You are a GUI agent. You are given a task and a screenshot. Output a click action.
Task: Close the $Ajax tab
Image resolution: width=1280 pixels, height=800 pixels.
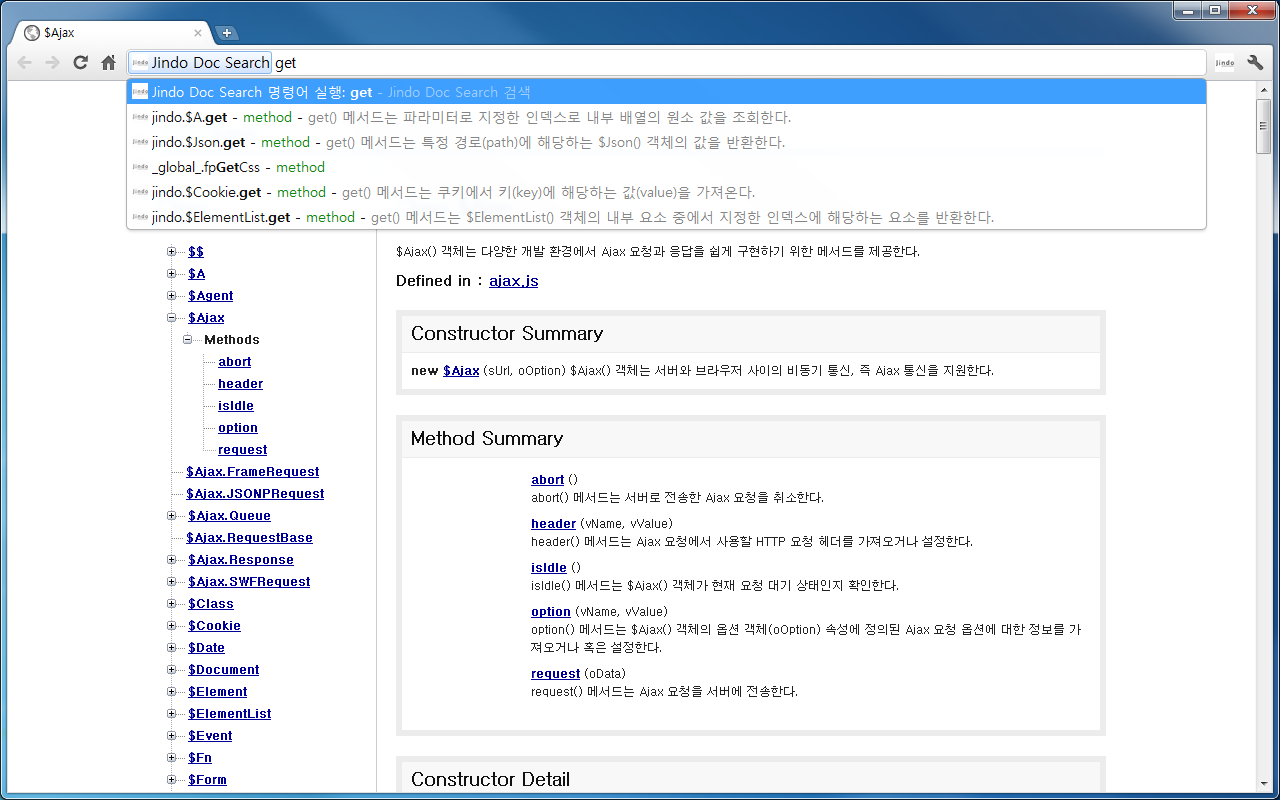click(x=198, y=33)
